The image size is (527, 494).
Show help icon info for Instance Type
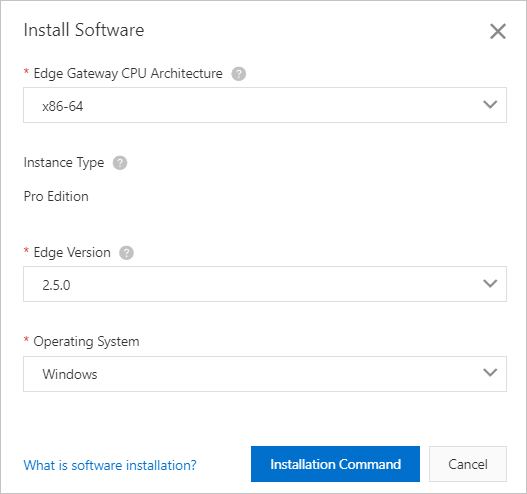click(x=120, y=163)
